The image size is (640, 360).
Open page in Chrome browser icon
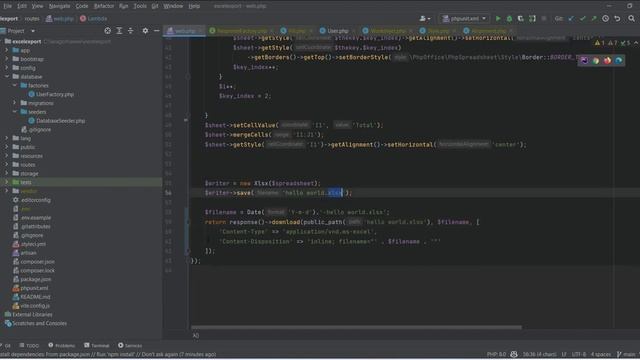(596, 60)
